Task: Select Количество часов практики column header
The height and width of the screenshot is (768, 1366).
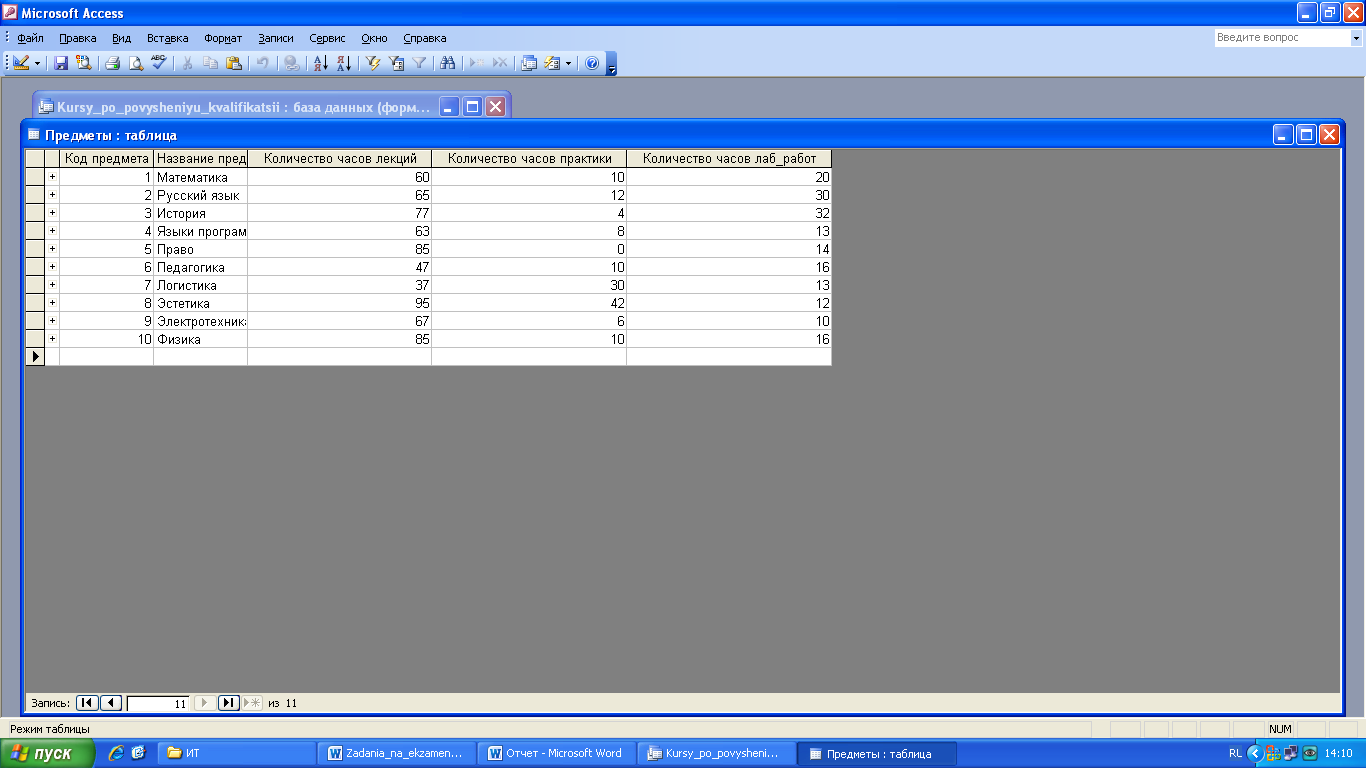Action: point(529,159)
